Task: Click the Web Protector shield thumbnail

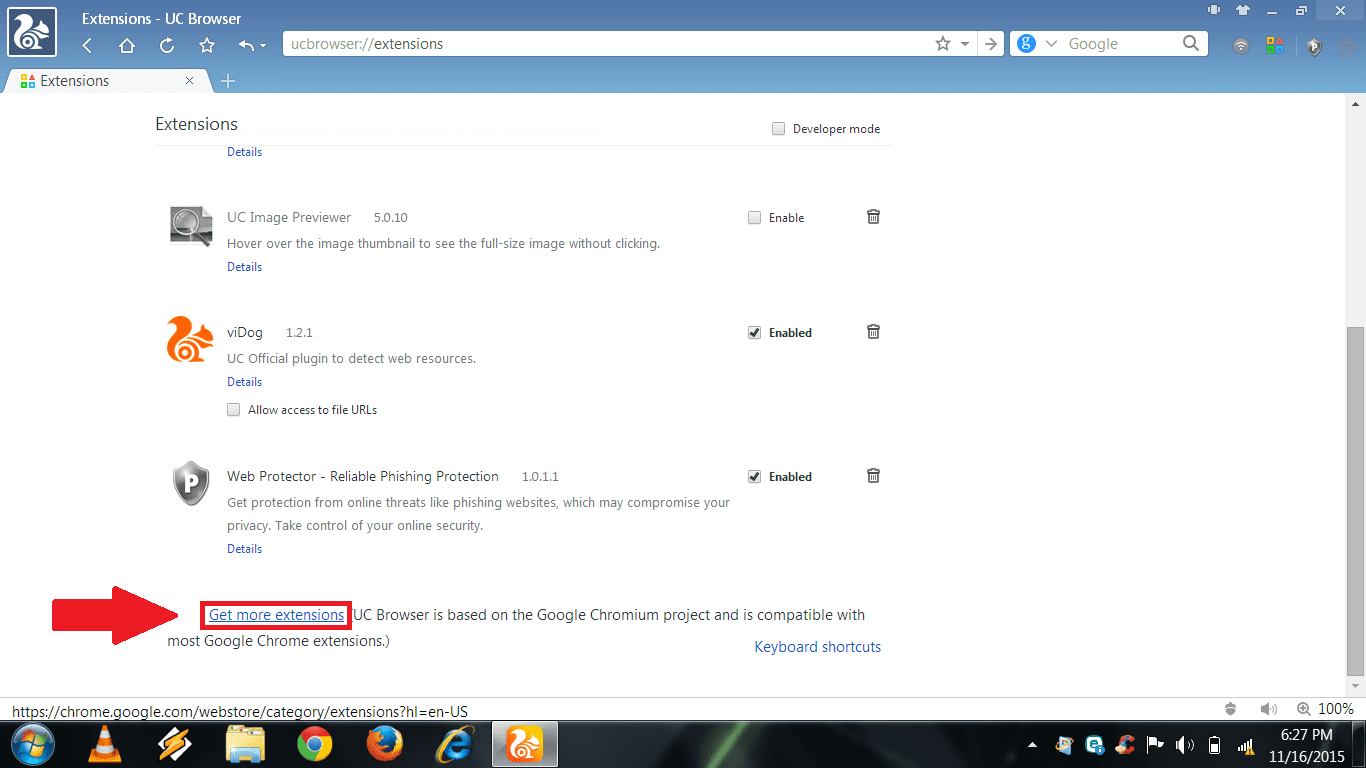Action: coord(191,483)
